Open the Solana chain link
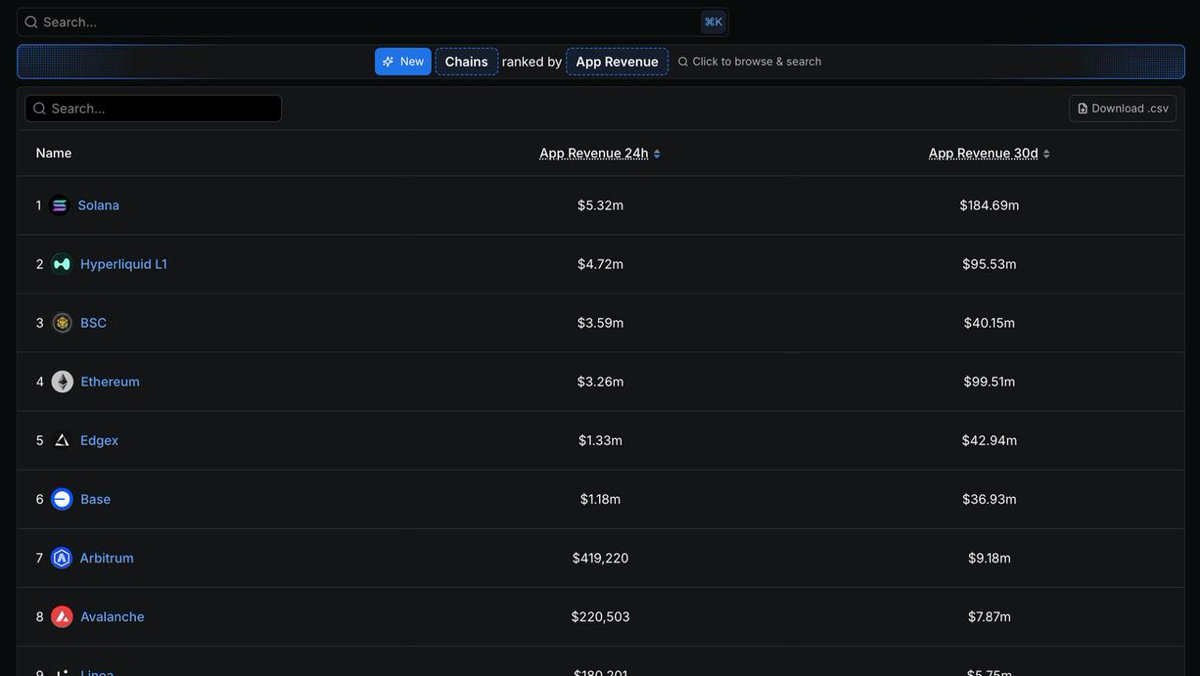 [98, 205]
